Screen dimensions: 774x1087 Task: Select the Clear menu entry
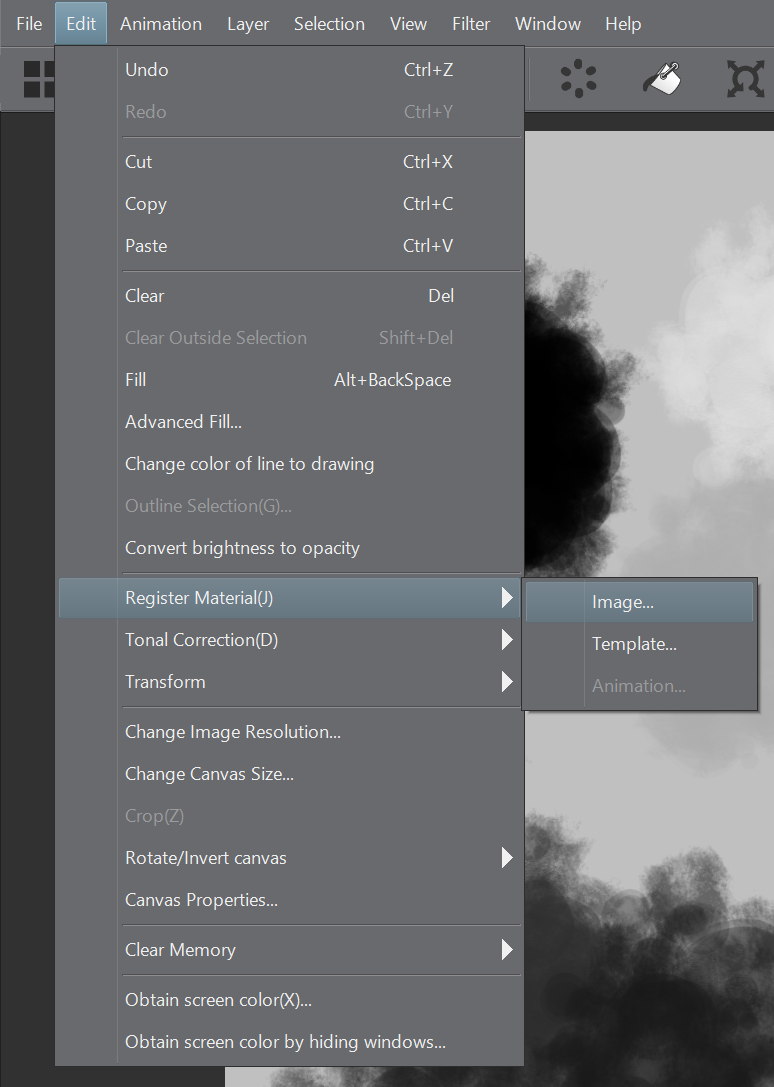click(x=289, y=296)
